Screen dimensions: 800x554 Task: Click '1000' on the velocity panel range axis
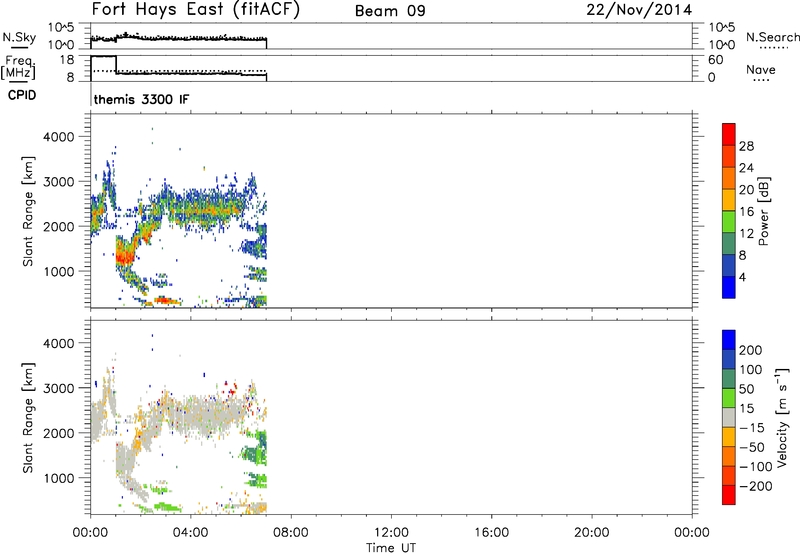pyautogui.click(x=59, y=478)
